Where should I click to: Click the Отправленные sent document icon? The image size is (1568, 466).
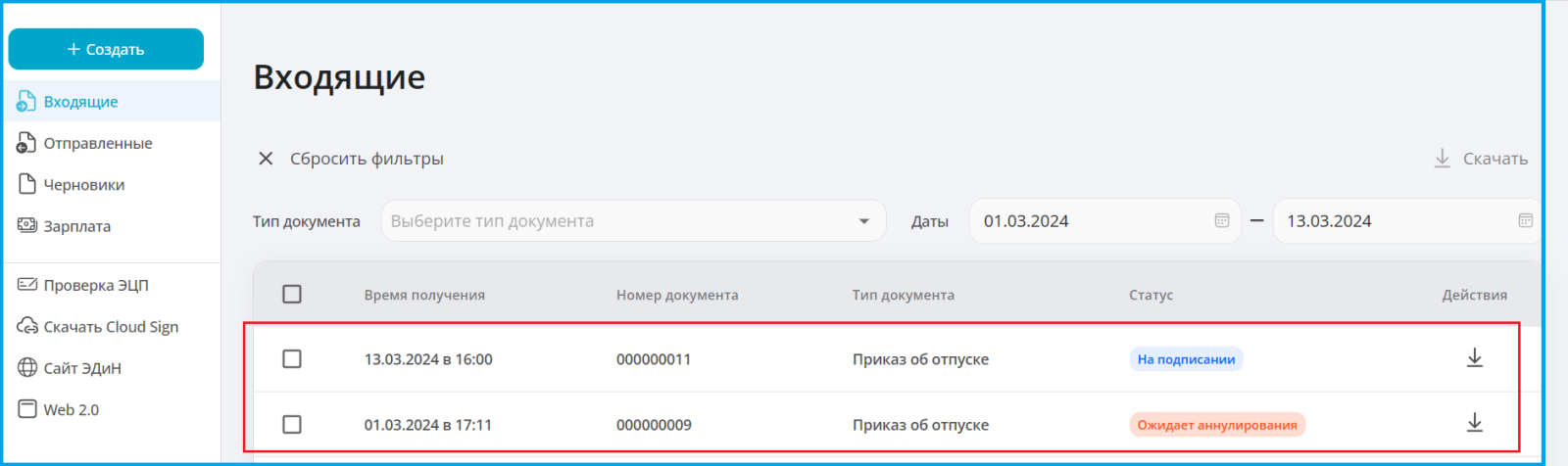[x=26, y=143]
